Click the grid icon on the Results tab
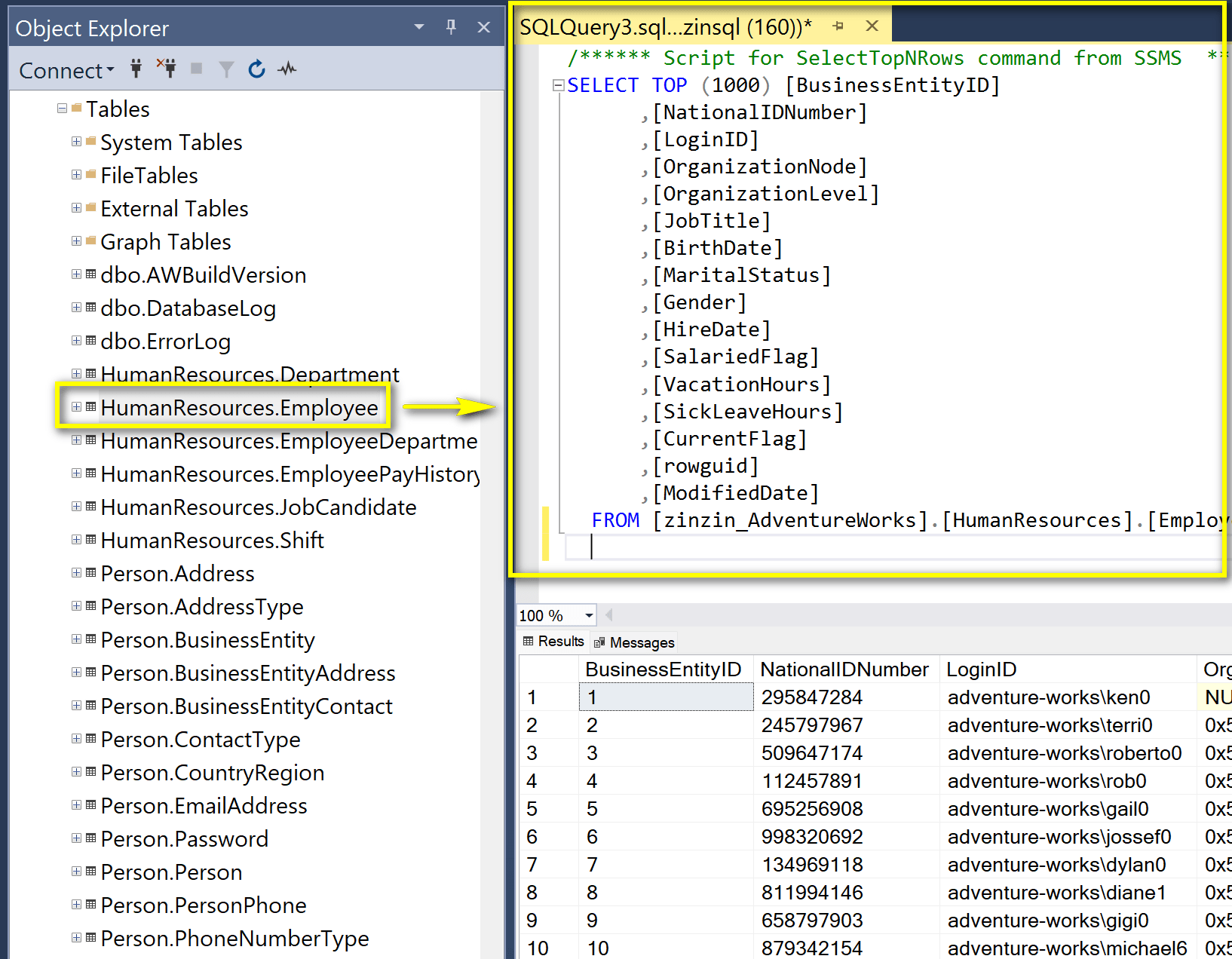This screenshot has width=1232, height=959. tap(528, 641)
